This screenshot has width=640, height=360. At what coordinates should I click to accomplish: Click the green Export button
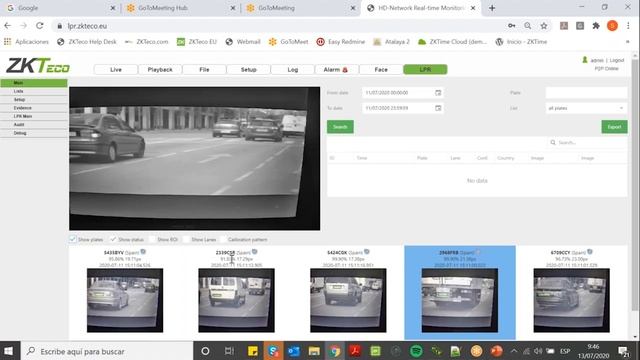coord(614,127)
